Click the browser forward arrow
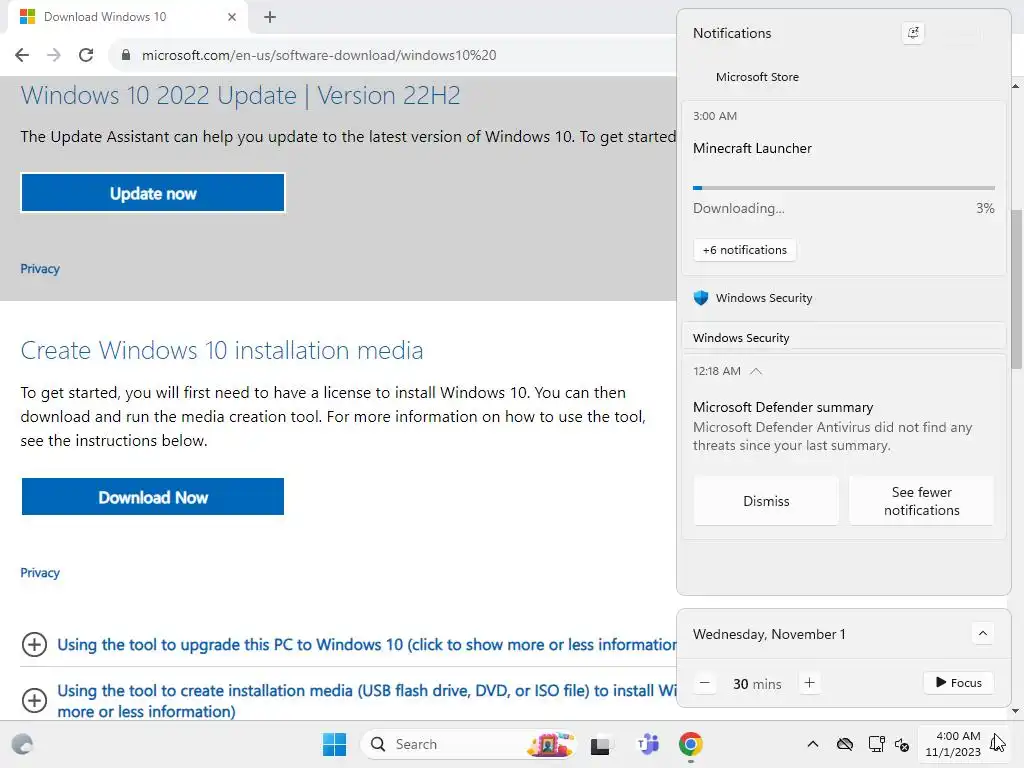Viewport: 1024px width, 768px height. click(54, 55)
